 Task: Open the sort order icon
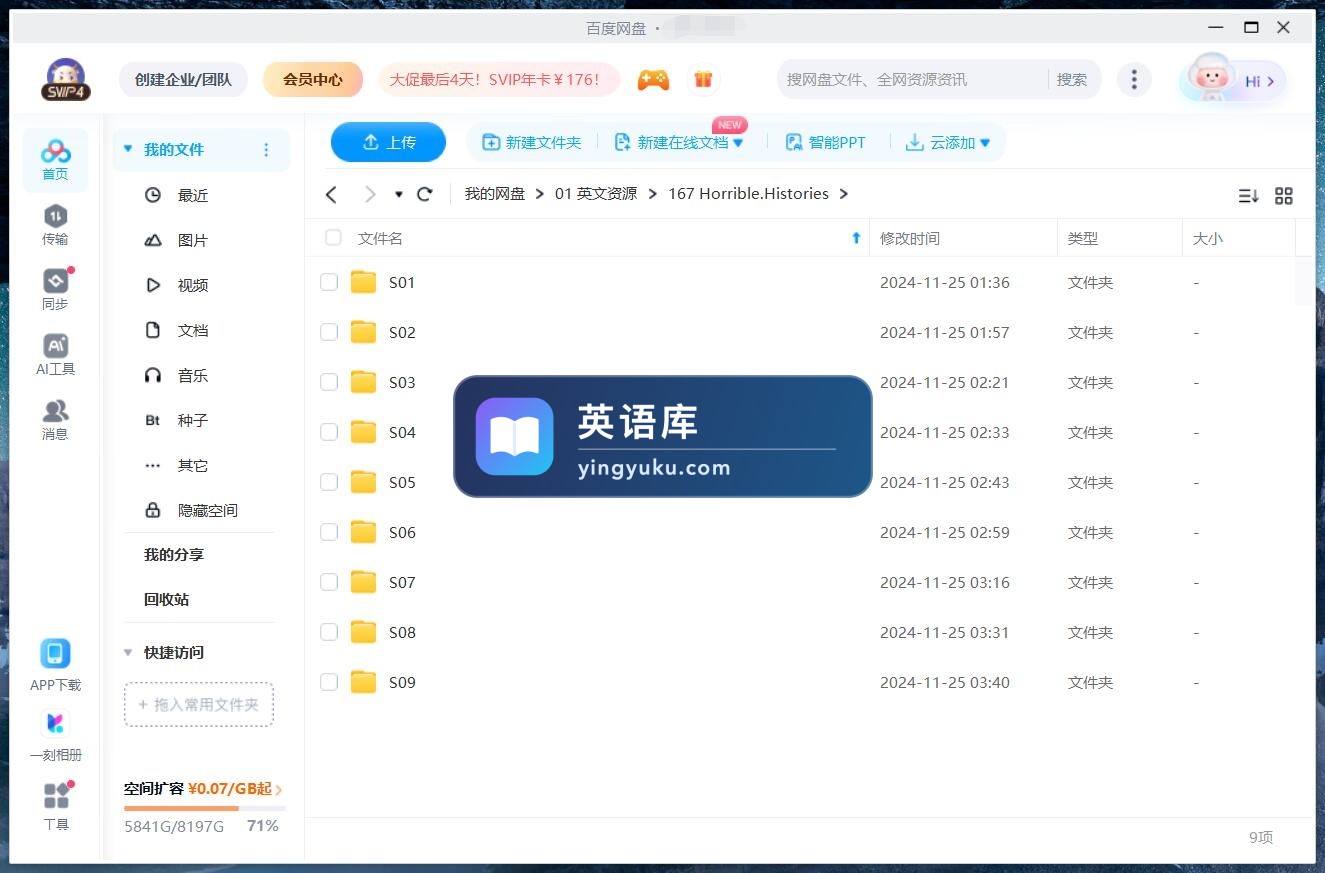(x=1248, y=196)
